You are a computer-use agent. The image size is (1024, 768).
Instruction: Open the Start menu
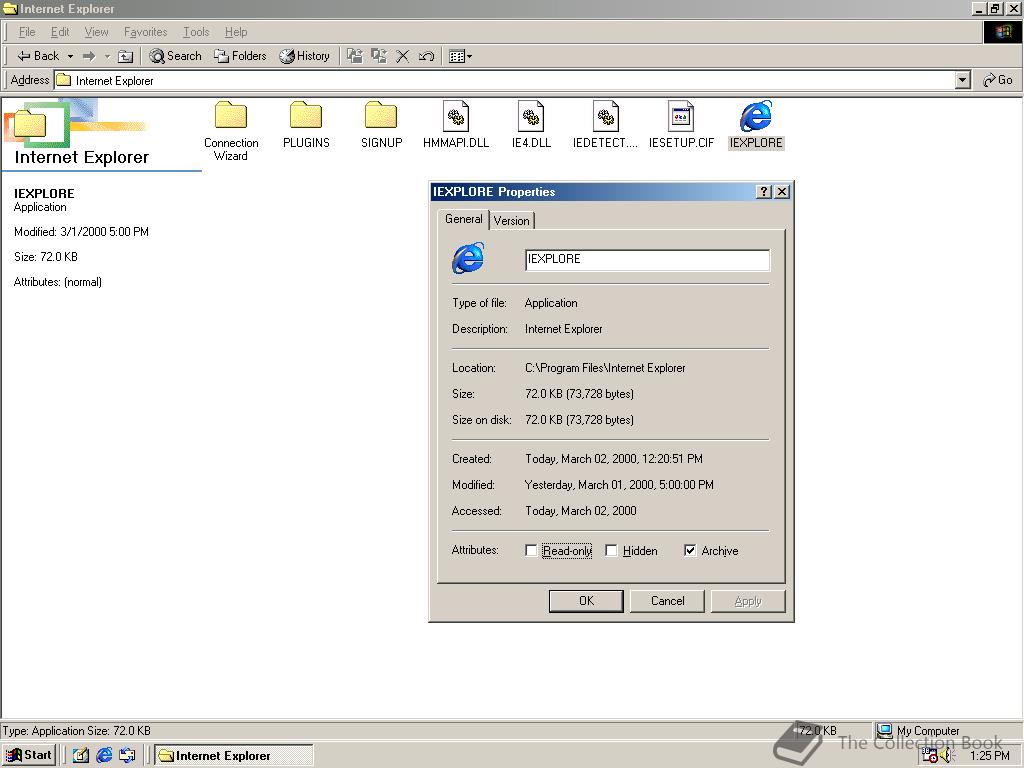pyautogui.click(x=29, y=755)
